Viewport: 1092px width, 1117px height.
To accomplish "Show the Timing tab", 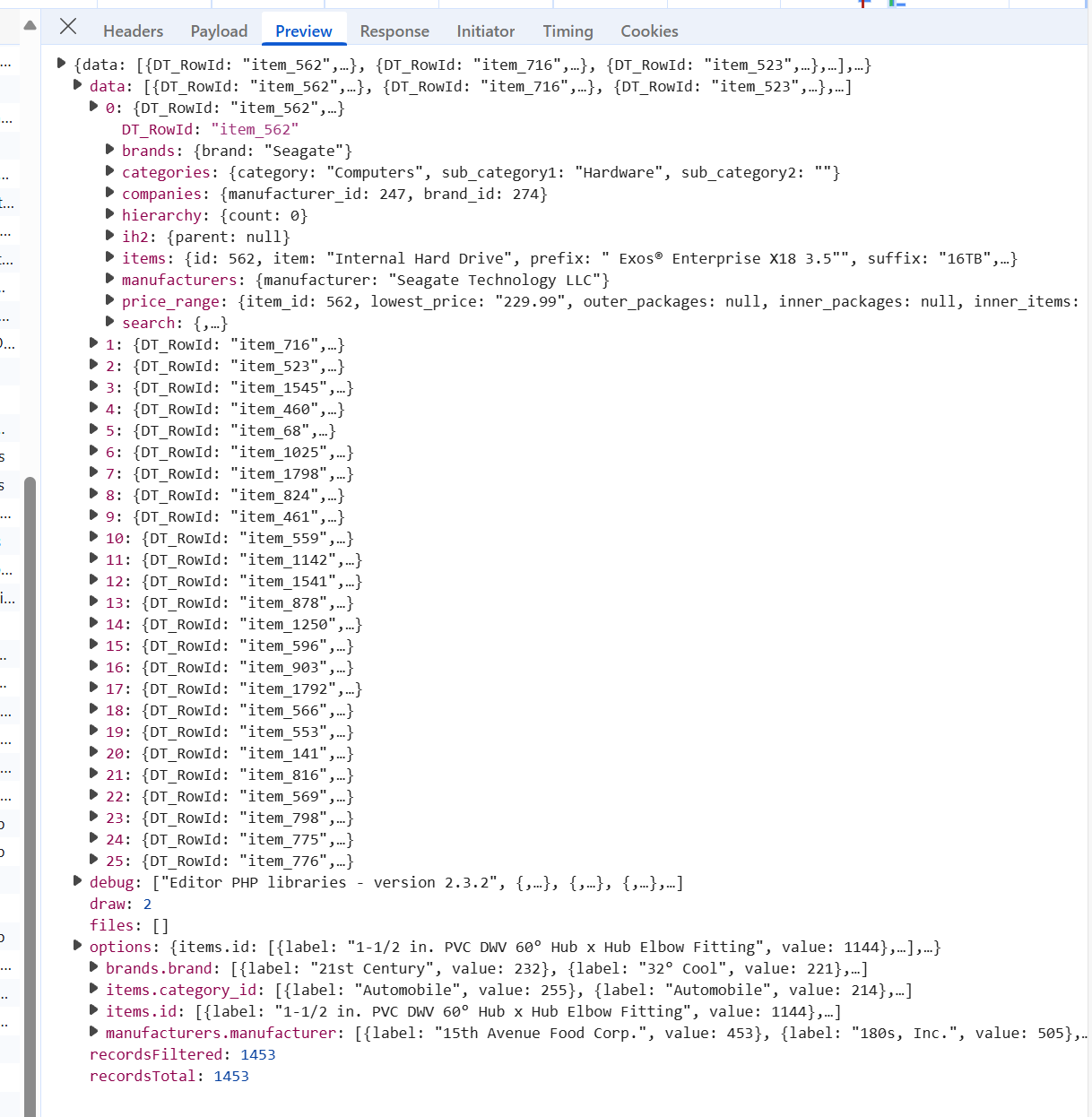I will tap(568, 31).
